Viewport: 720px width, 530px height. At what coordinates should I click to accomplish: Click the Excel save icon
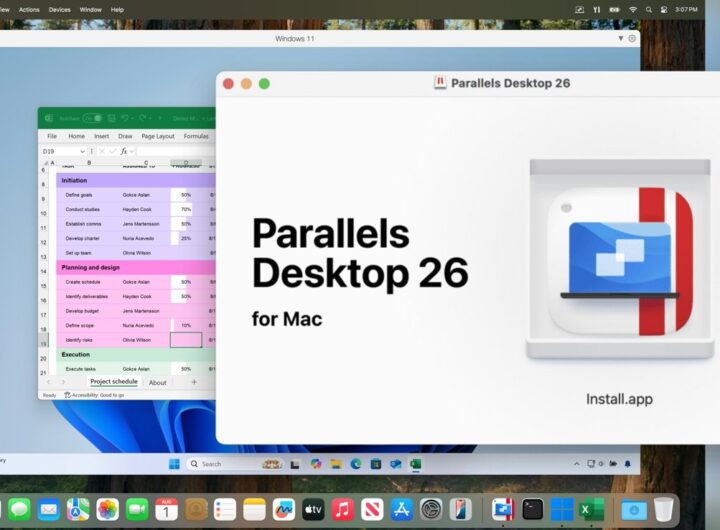(x=111, y=118)
